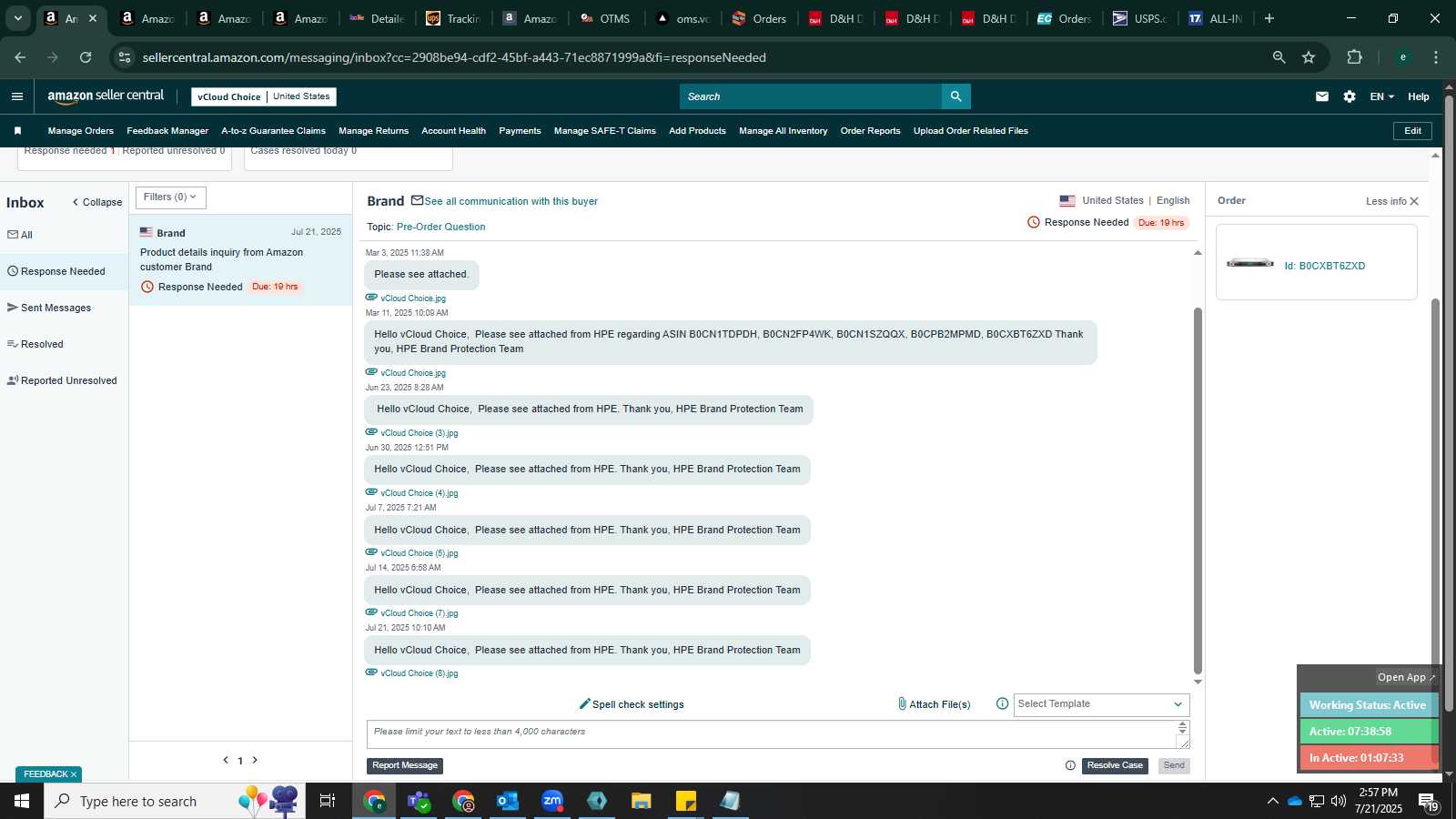Screen dimensions: 1456x819
Task: Close the Less info order panel
Action: [1414, 201]
